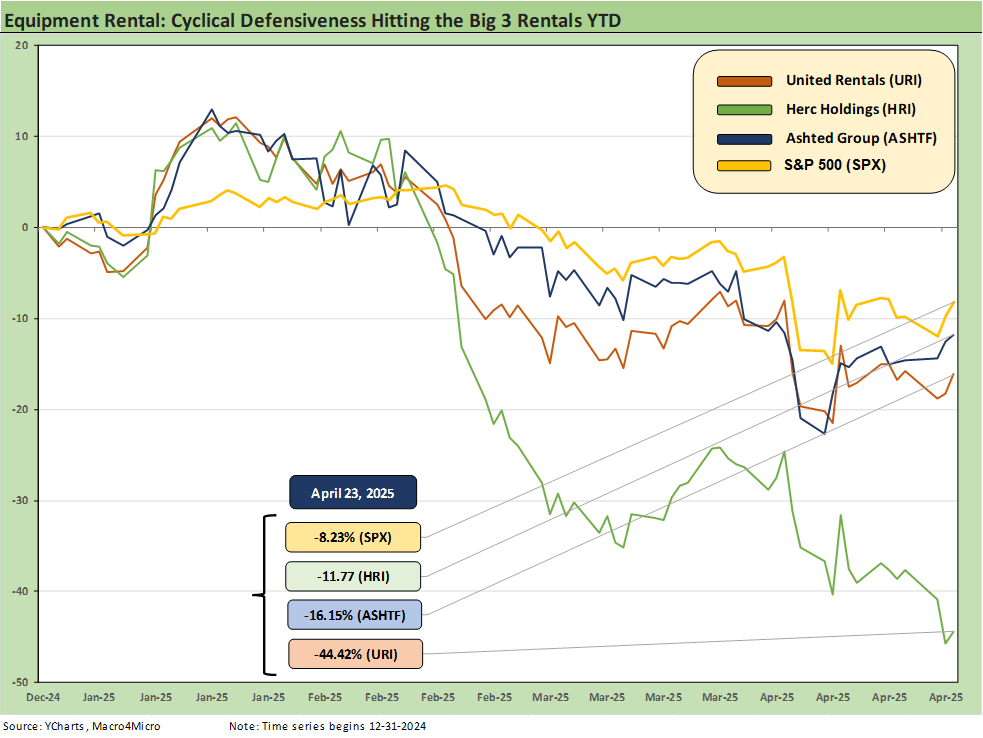Click the chart title 'Equipment Rental: Cyclical Defensiveness'
Viewport: 983px width, 738px height.
312,21
